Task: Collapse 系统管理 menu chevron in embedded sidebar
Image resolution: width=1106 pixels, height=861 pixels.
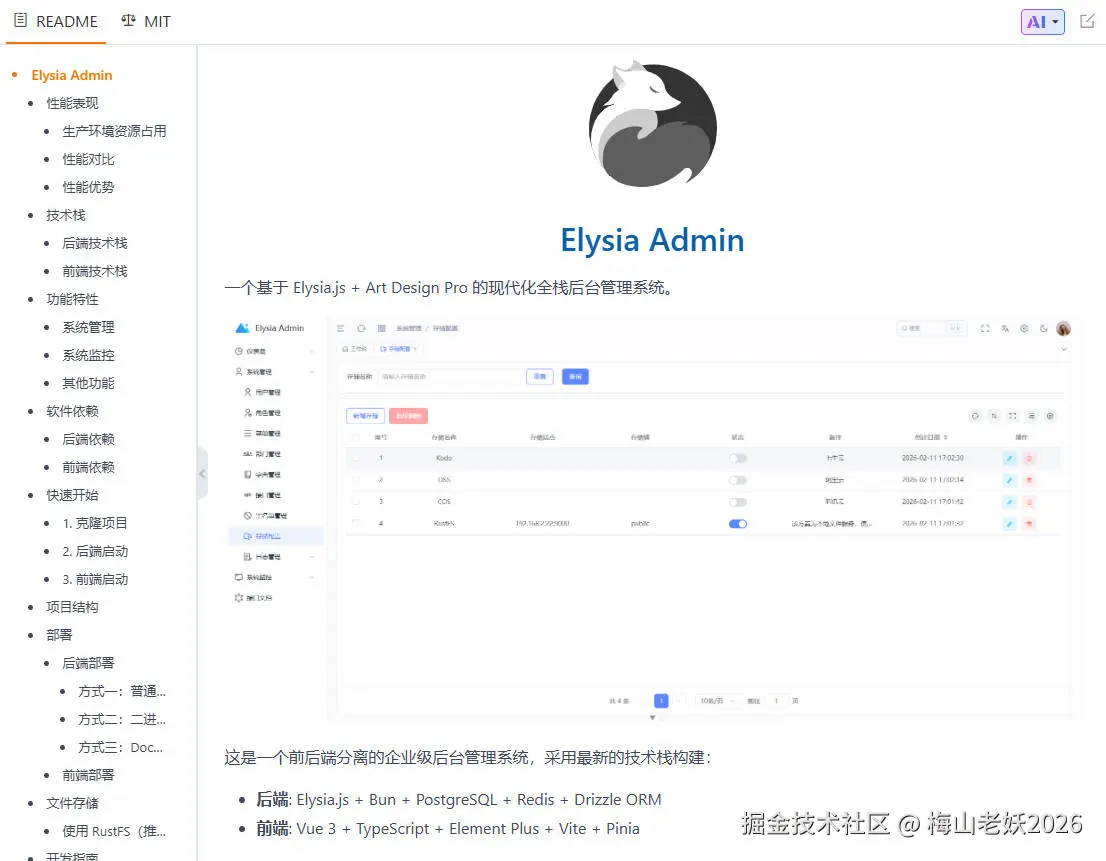Action: (312, 372)
